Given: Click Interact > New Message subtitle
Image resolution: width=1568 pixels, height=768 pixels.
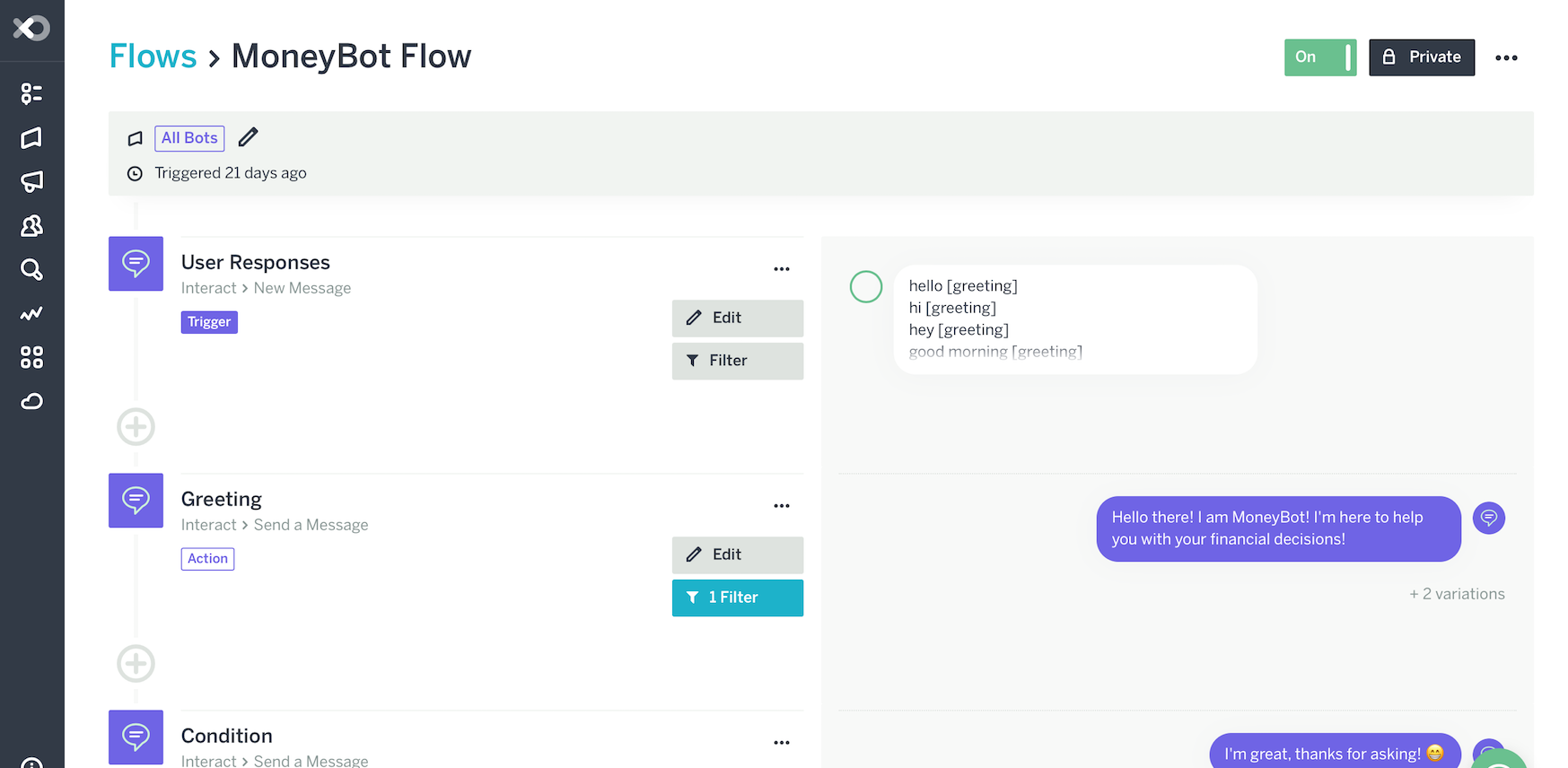Looking at the screenshot, I should coord(266,288).
